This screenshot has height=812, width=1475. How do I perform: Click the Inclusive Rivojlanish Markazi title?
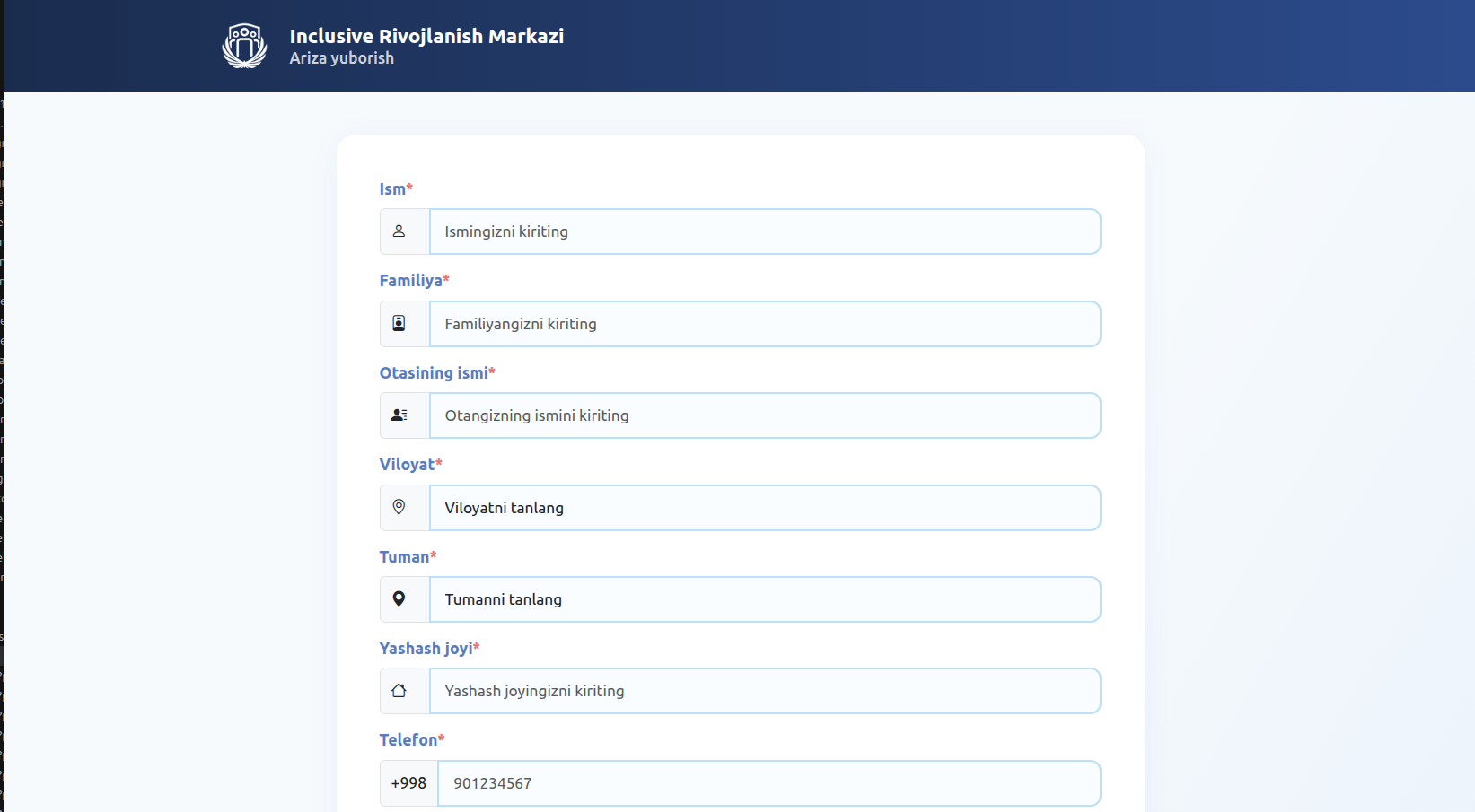pyautogui.click(x=426, y=36)
